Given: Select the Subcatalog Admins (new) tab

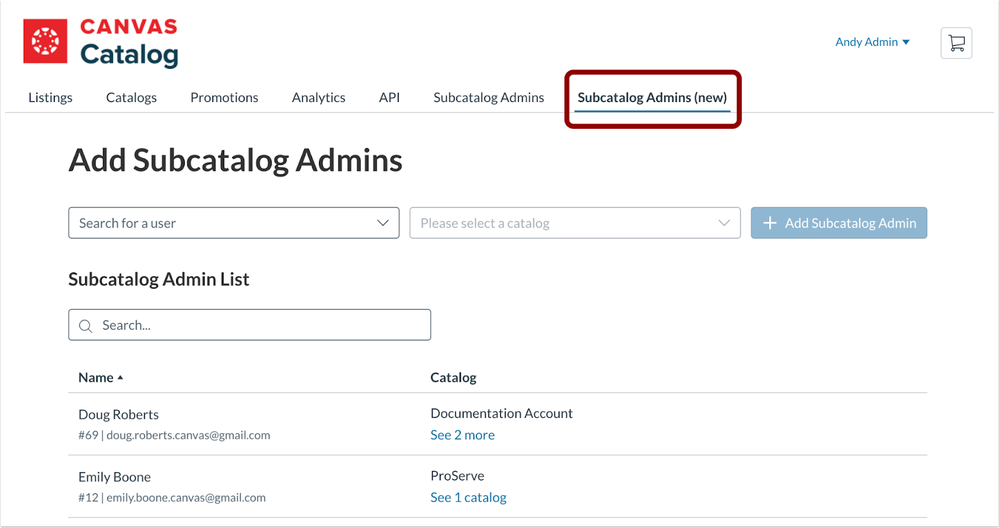Looking at the screenshot, I should pos(652,97).
